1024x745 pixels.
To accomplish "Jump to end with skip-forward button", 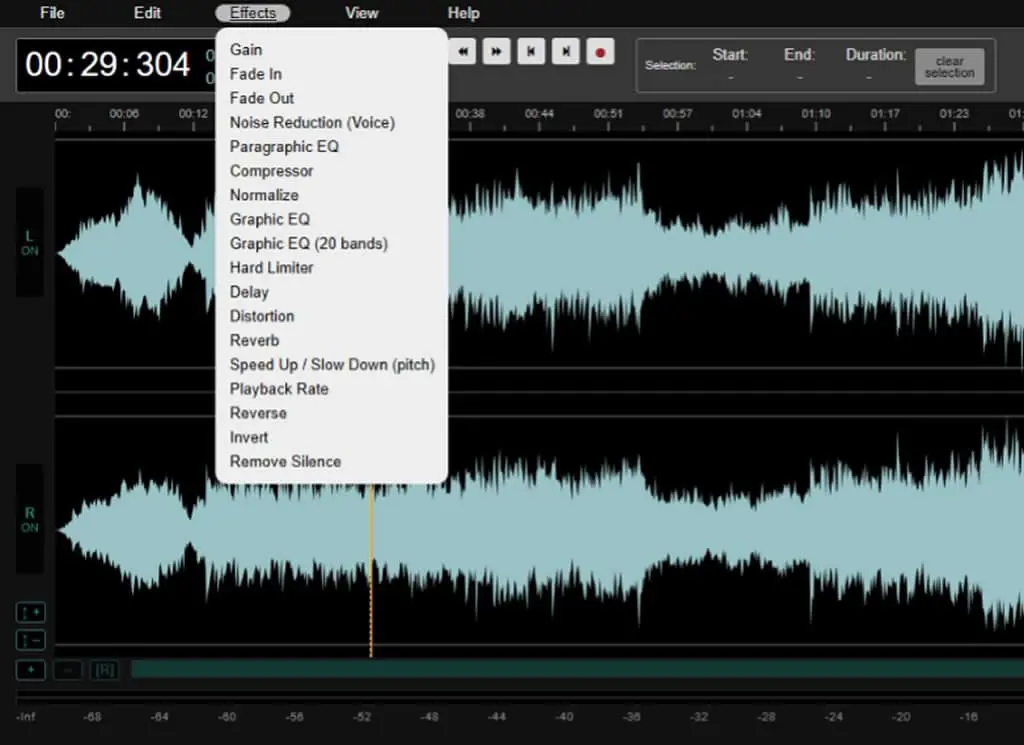I will pyautogui.click(x=566, y=52).
